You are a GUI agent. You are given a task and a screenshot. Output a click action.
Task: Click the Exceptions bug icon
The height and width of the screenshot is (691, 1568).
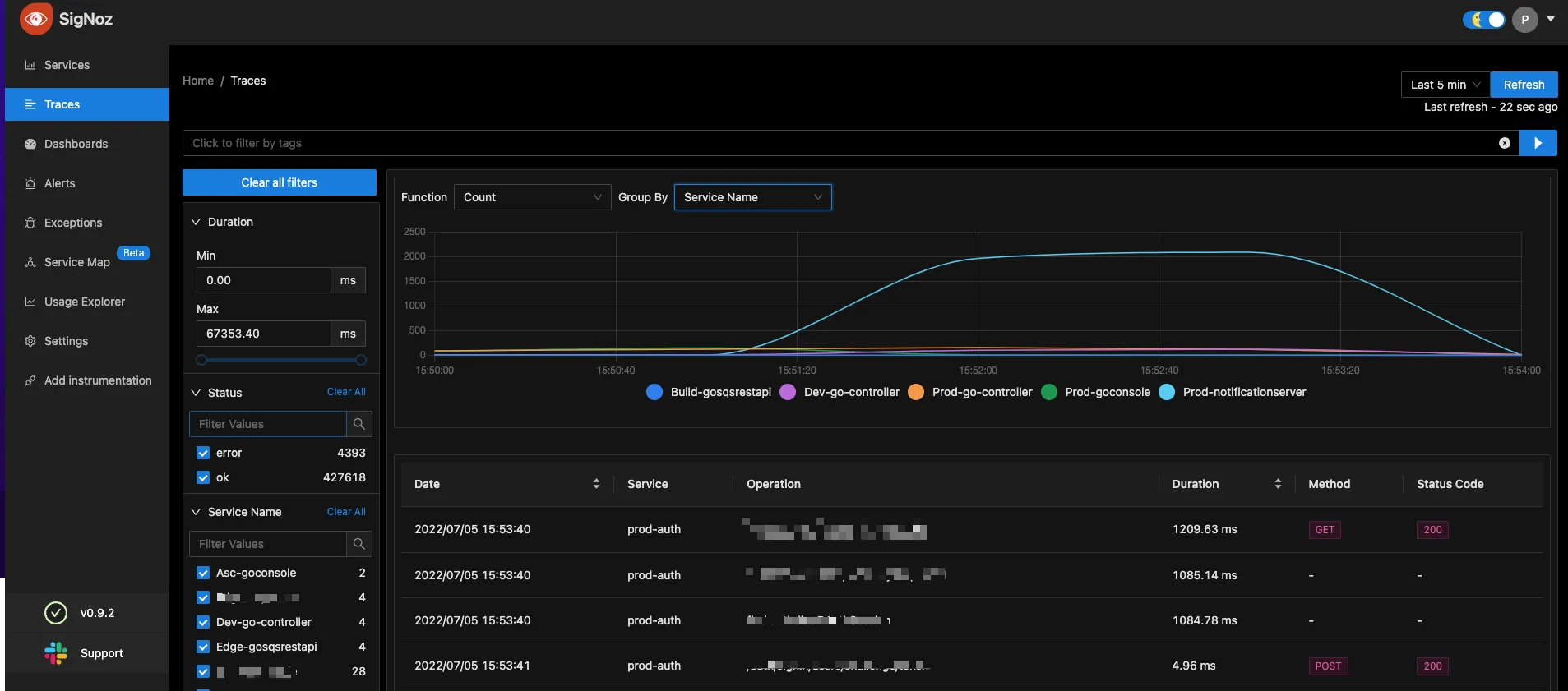[x=30, y=223]
